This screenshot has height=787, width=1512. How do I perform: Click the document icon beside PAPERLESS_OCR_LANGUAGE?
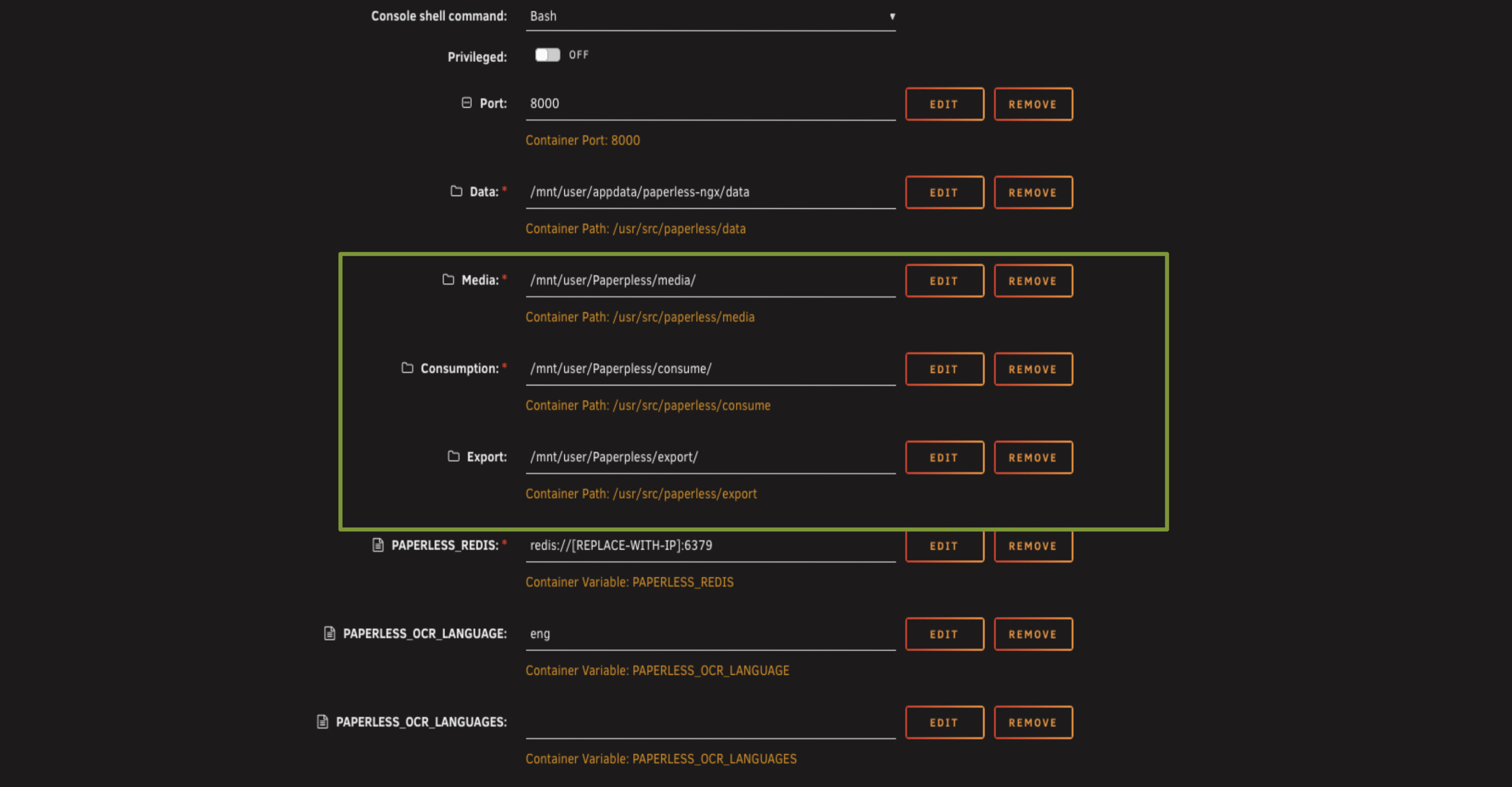330,633
